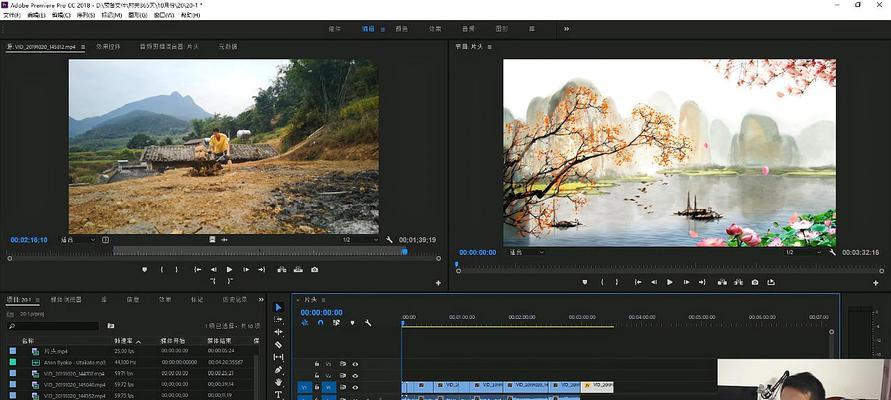Click Drag Video Only icon in source monitor
Screen dimensions: 891x400
[x=211, y=240]
